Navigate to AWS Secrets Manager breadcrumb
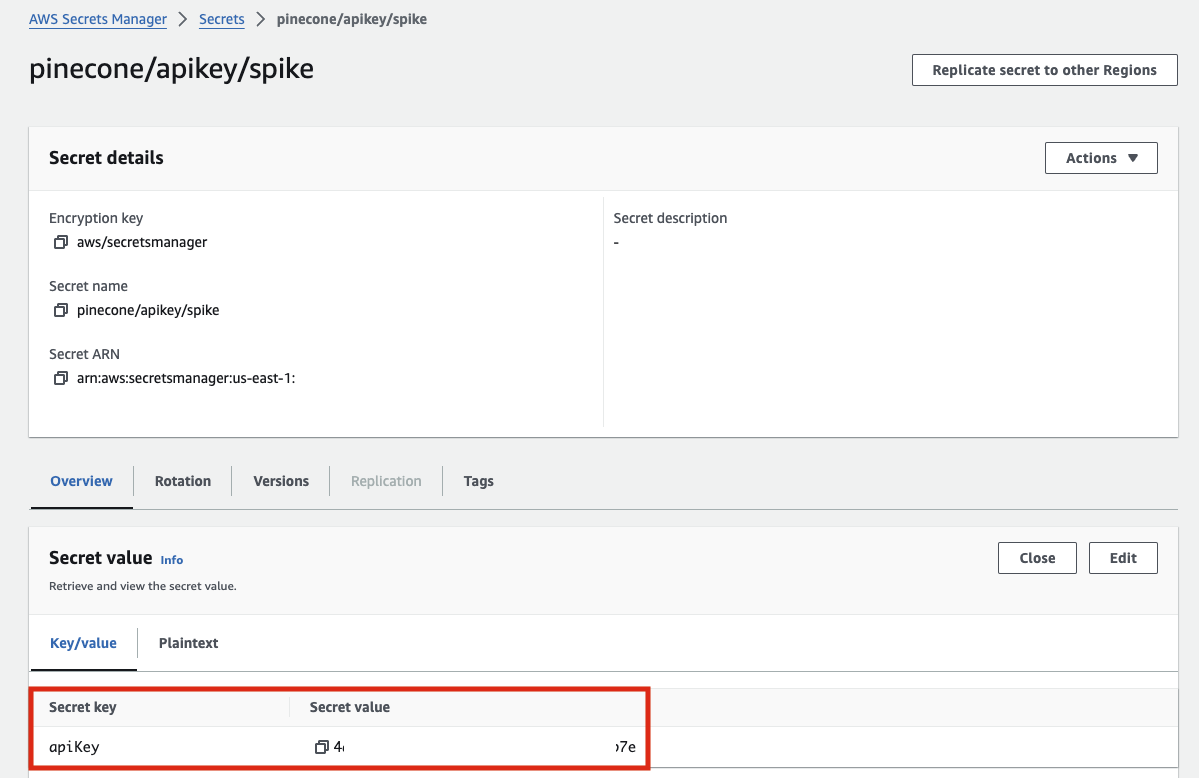 click(x=97, y=18)
